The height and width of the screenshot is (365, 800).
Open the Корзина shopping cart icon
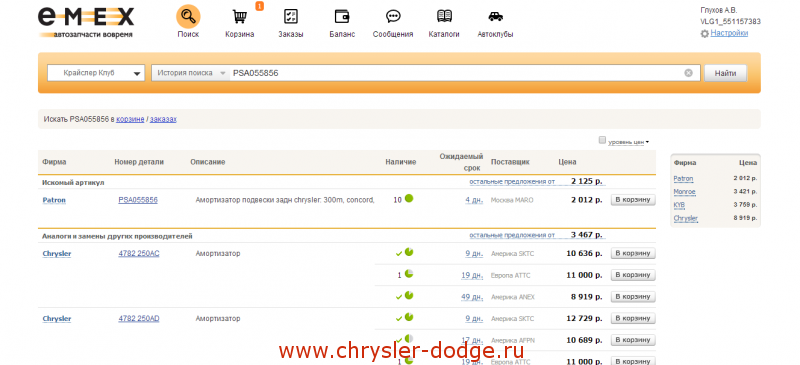[239, 17]
